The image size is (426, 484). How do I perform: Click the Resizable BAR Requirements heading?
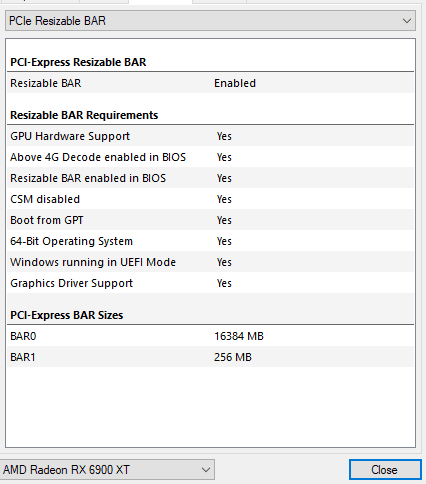click(84, 115)
